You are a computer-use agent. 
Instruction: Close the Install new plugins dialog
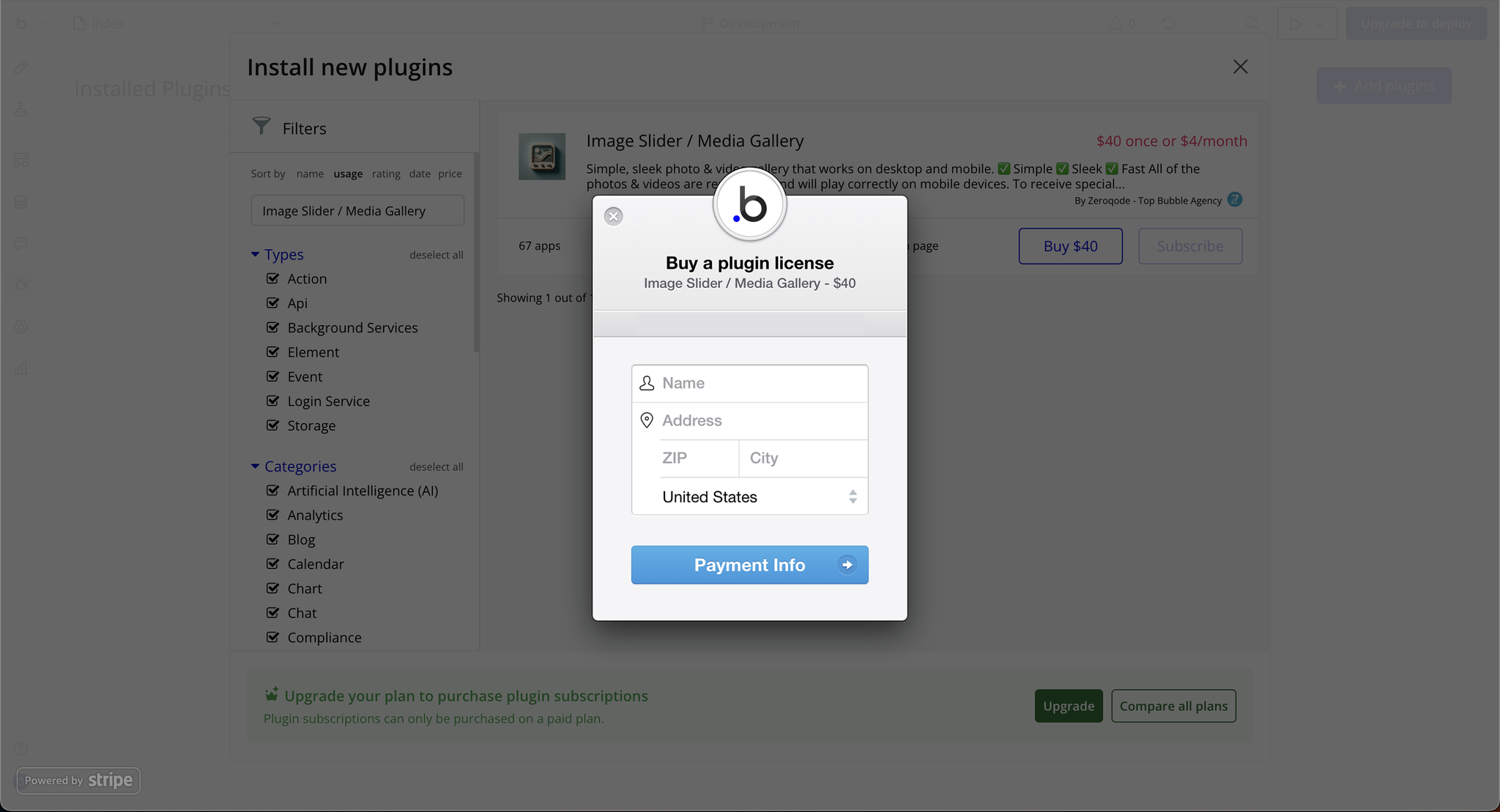click(1240, 67)
